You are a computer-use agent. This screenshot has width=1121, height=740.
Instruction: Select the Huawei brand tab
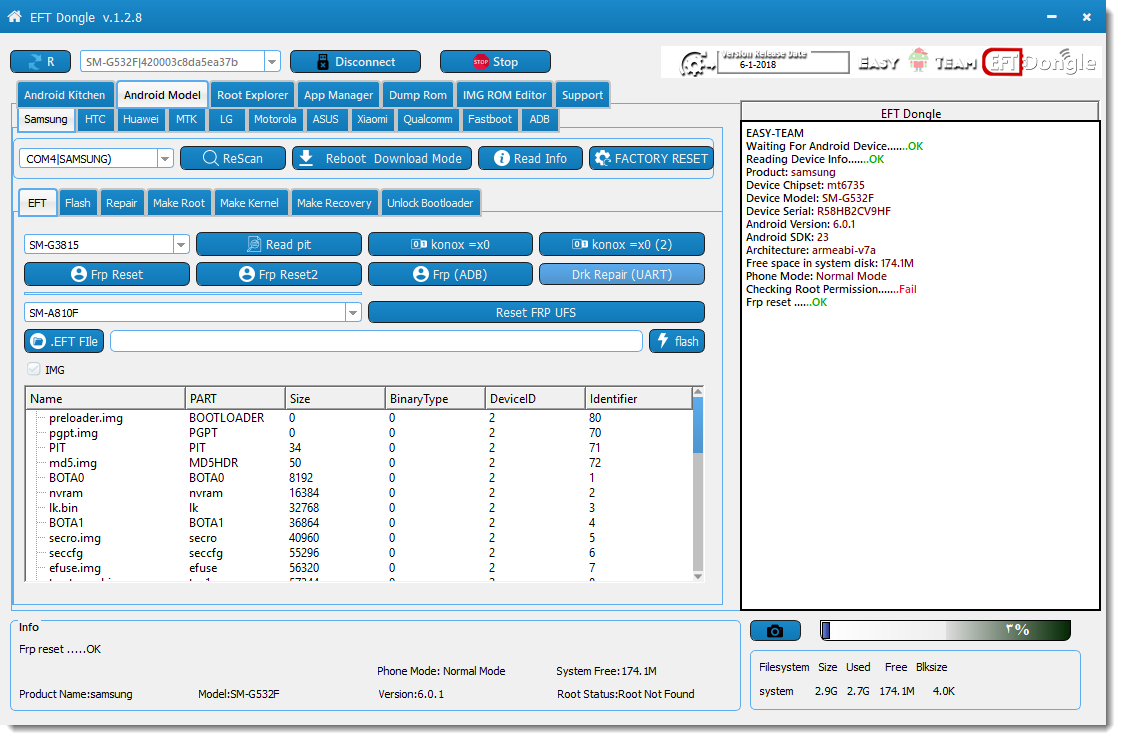coord(141,119)
